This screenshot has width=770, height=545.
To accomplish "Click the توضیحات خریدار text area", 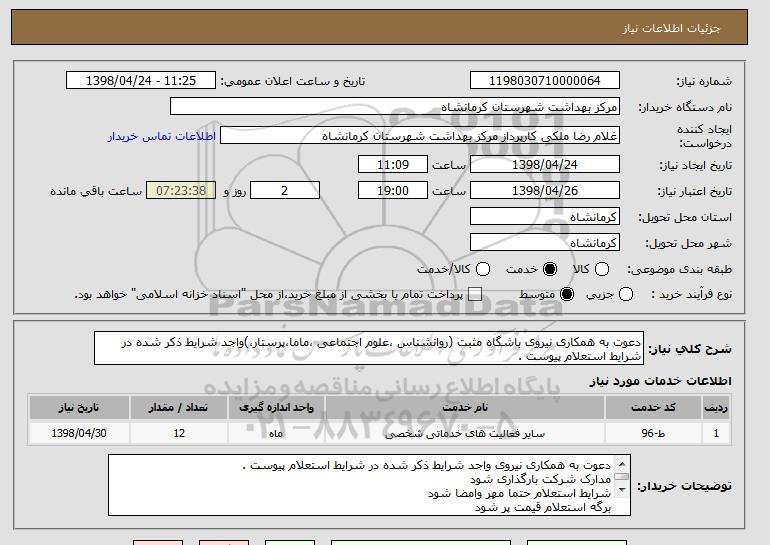I will point(369,485).
